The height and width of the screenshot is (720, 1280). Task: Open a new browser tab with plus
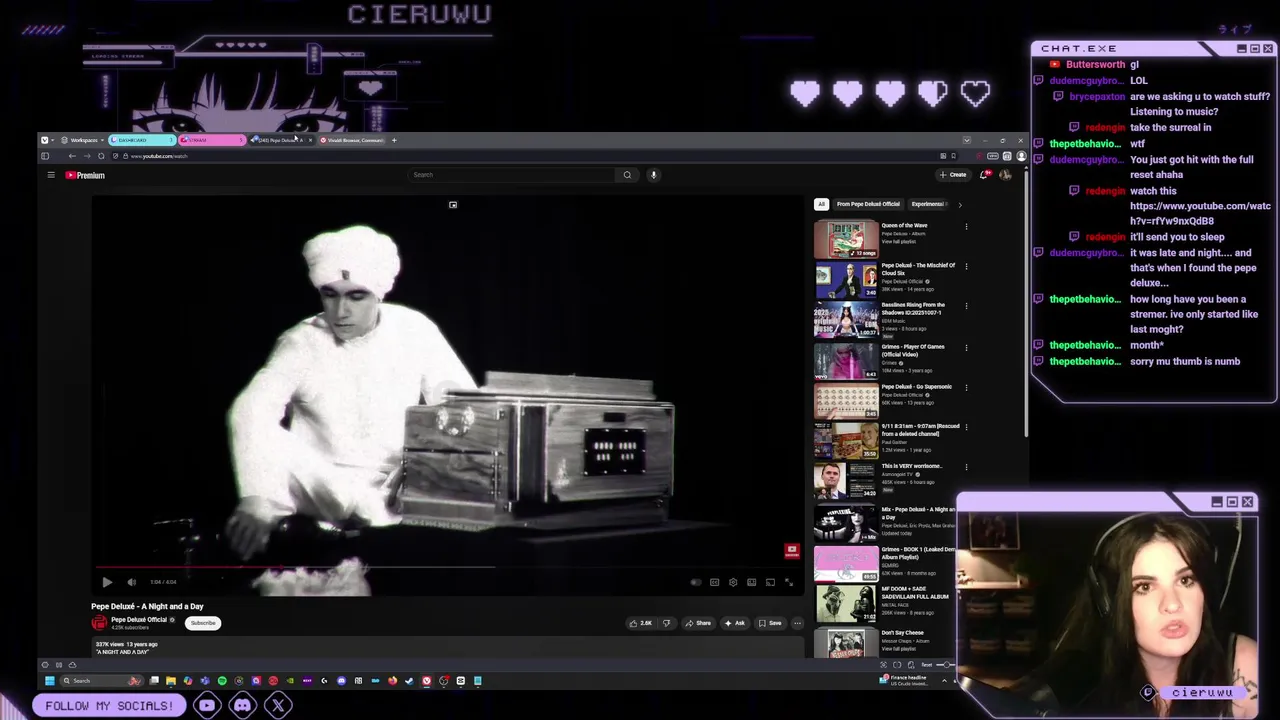click(394, 140)
